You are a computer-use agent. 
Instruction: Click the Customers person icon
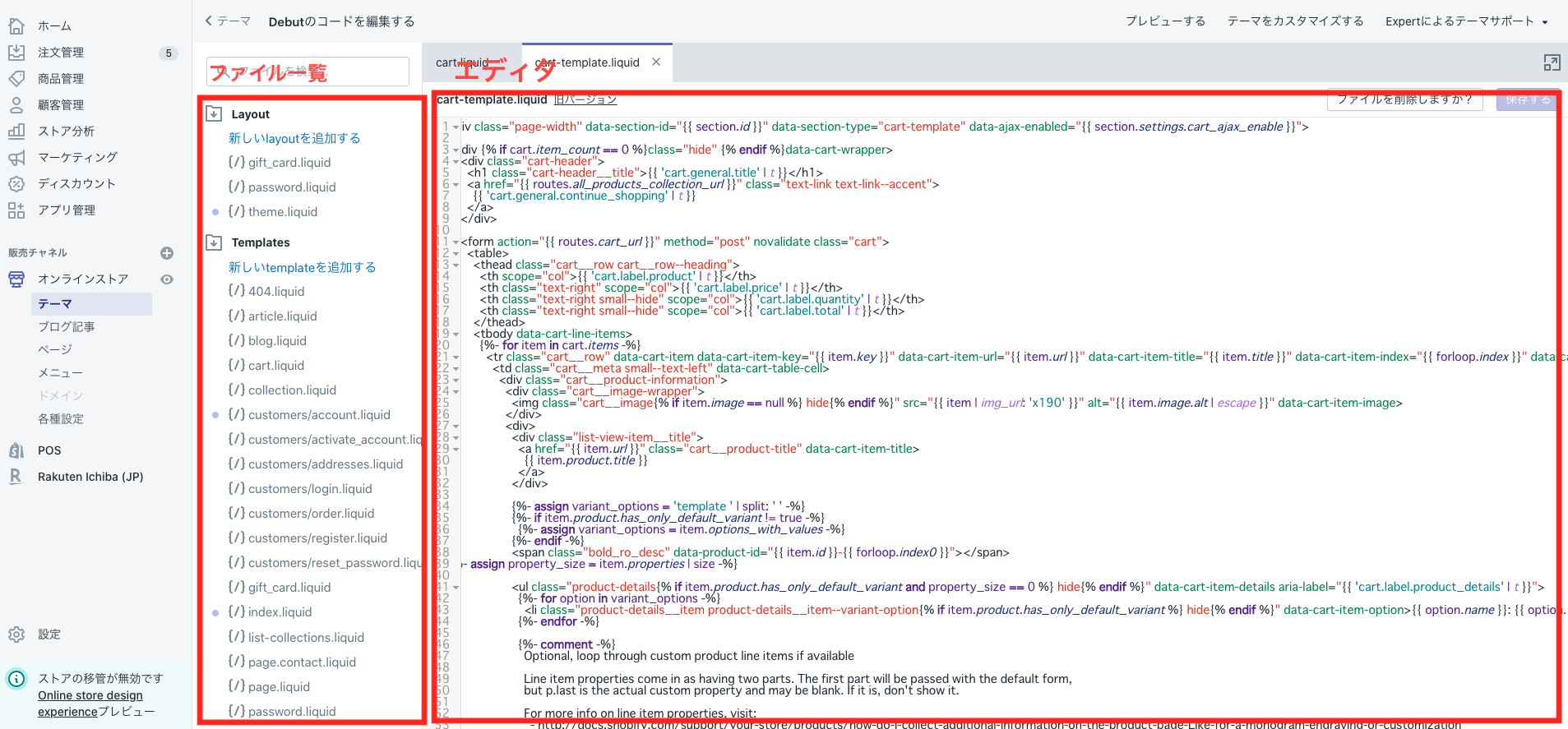(x=16, y=105)
